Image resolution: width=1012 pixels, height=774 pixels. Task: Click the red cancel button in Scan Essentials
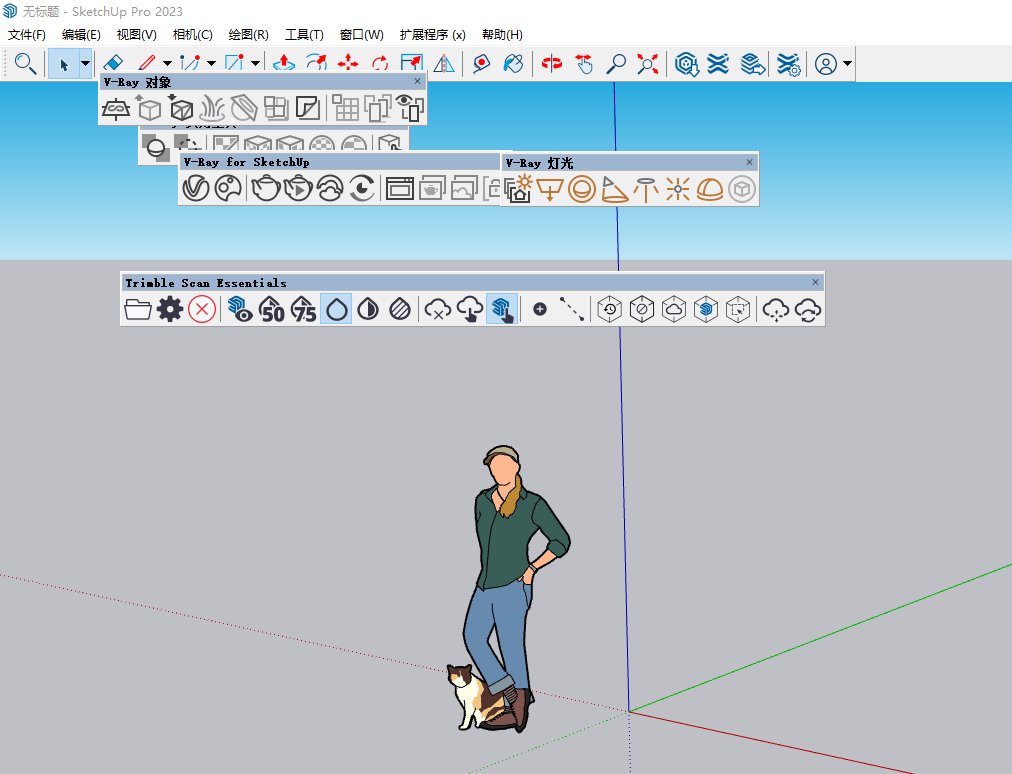tap(200, 309)
